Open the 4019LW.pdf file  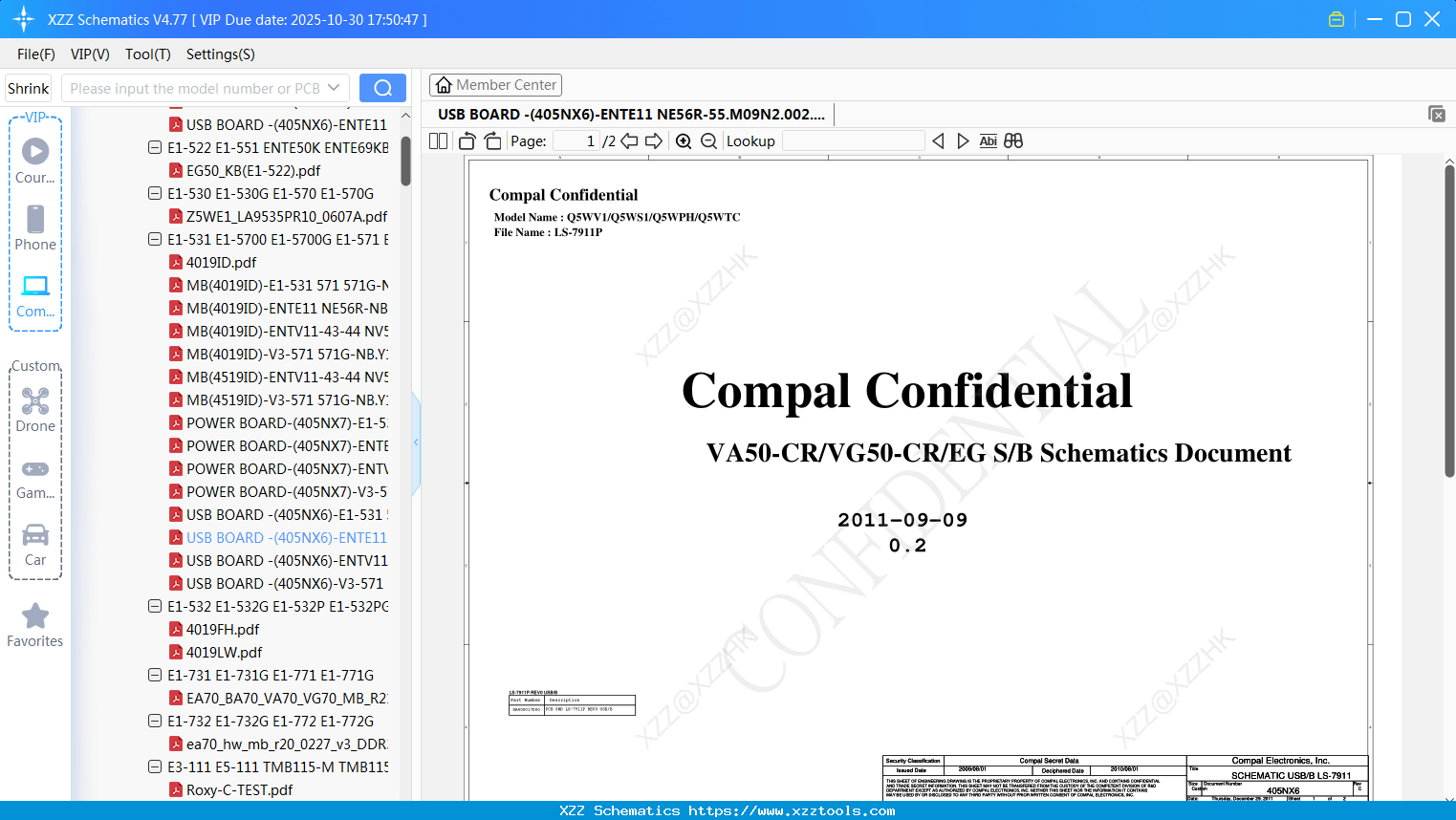[225, 652]
